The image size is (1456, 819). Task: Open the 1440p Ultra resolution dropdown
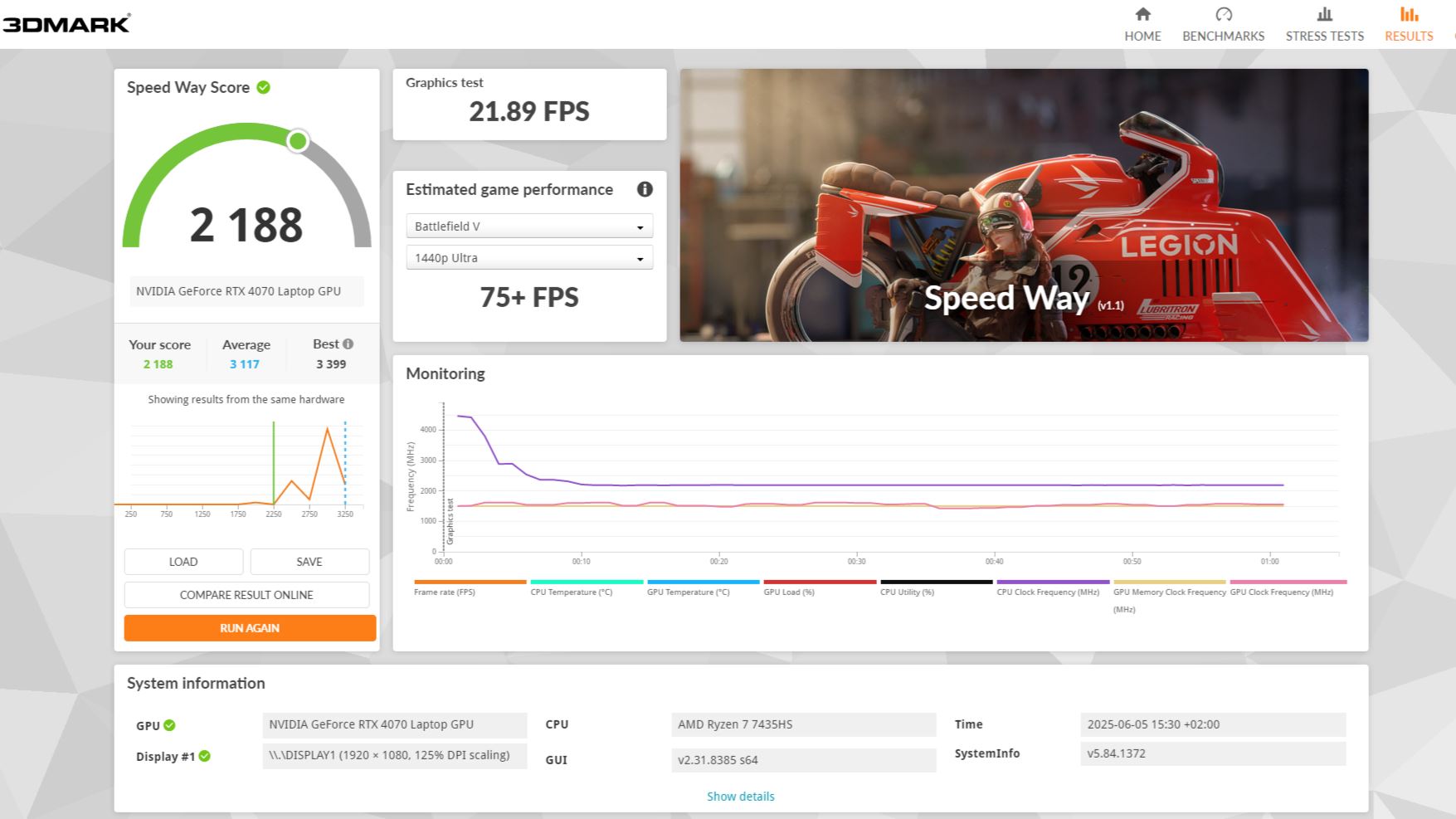point(529,258)
